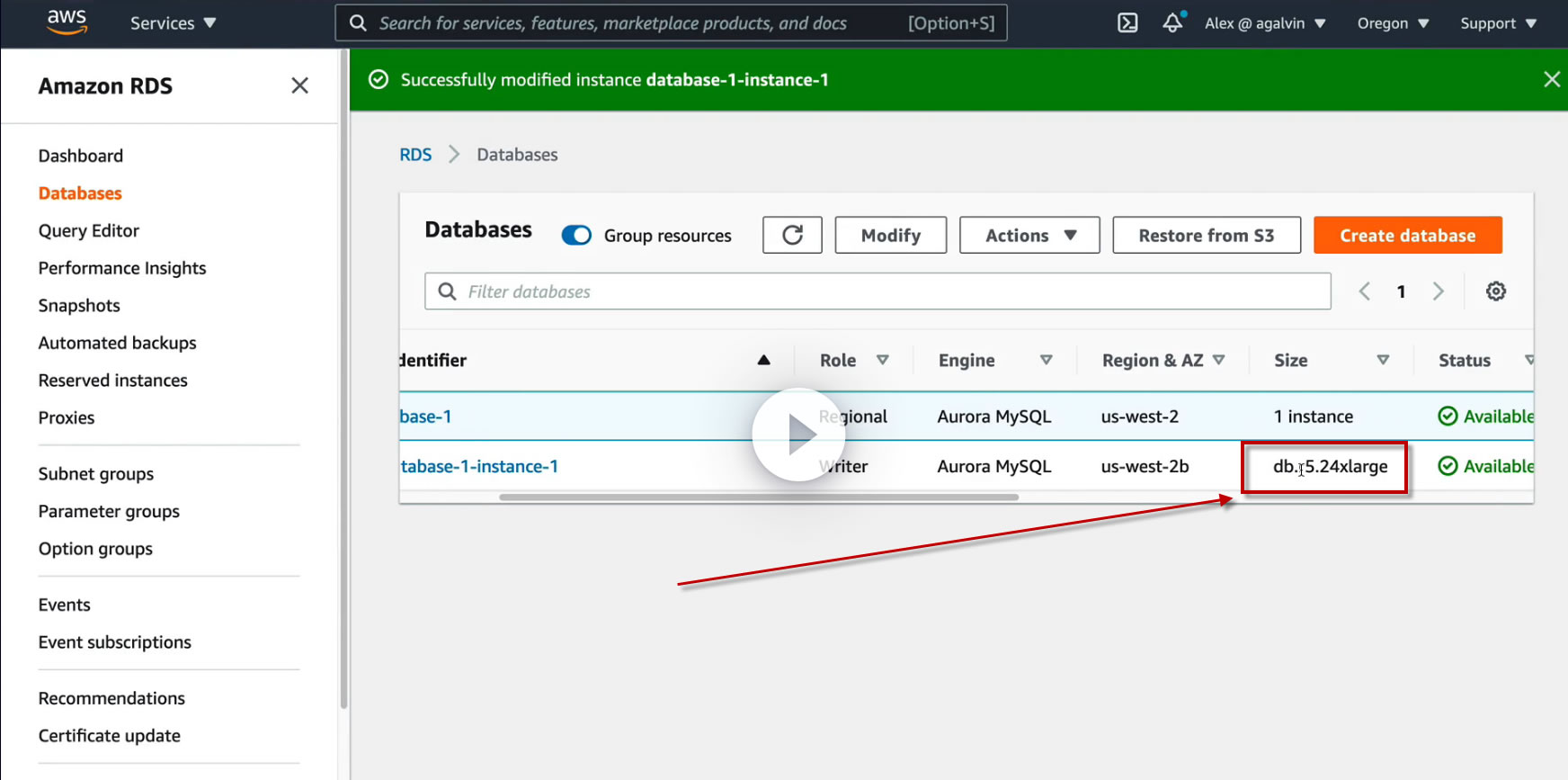This screenshot has width=1568, height=780.
Task: Open Option groups
Action: coord(95,549)
